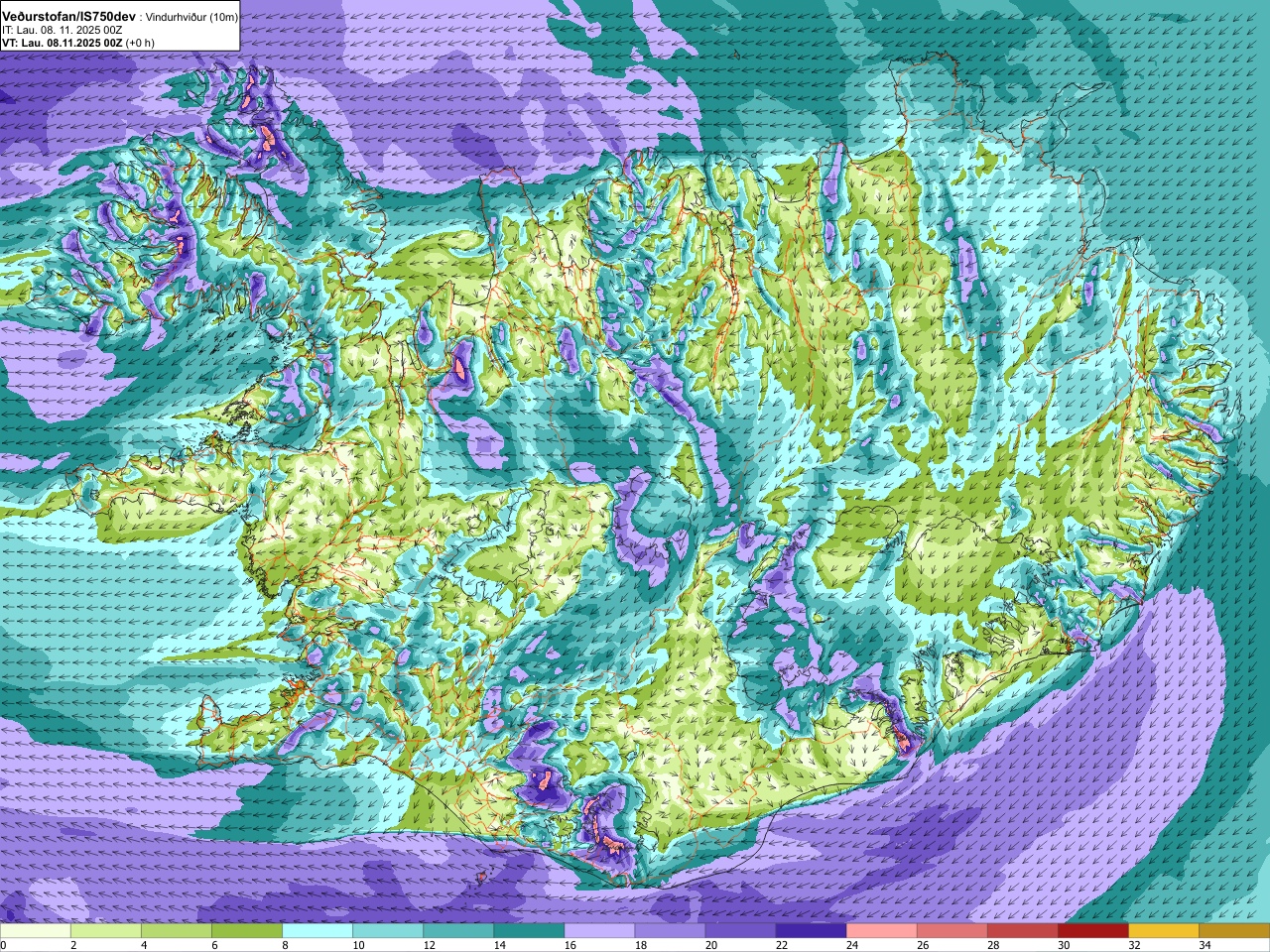This screenshot has width=1270, height=952.
Task: Select the dark indigo 22–24 legend swatch
Action: pos(811,931)
